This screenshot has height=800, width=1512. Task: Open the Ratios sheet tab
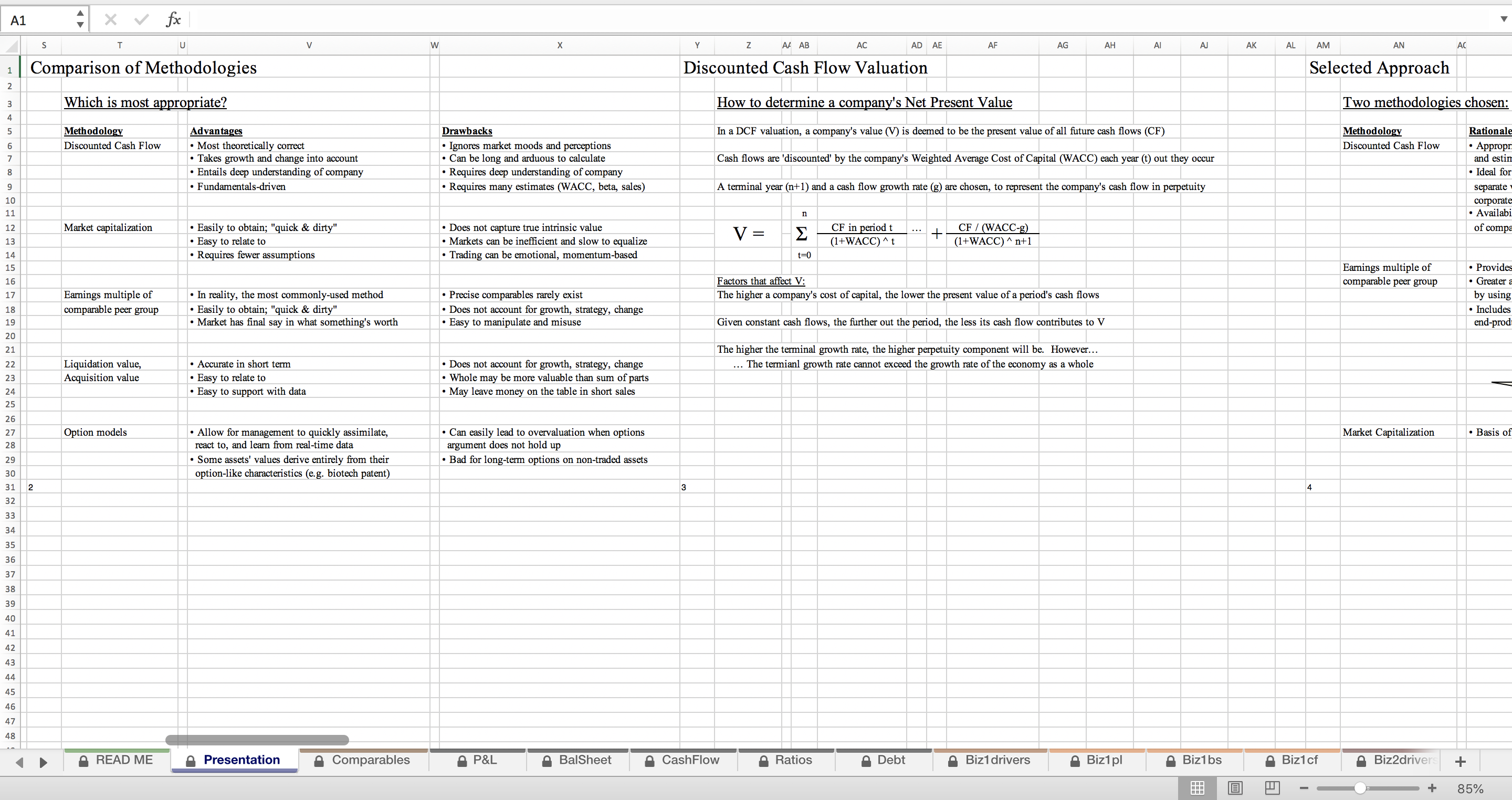786,760
